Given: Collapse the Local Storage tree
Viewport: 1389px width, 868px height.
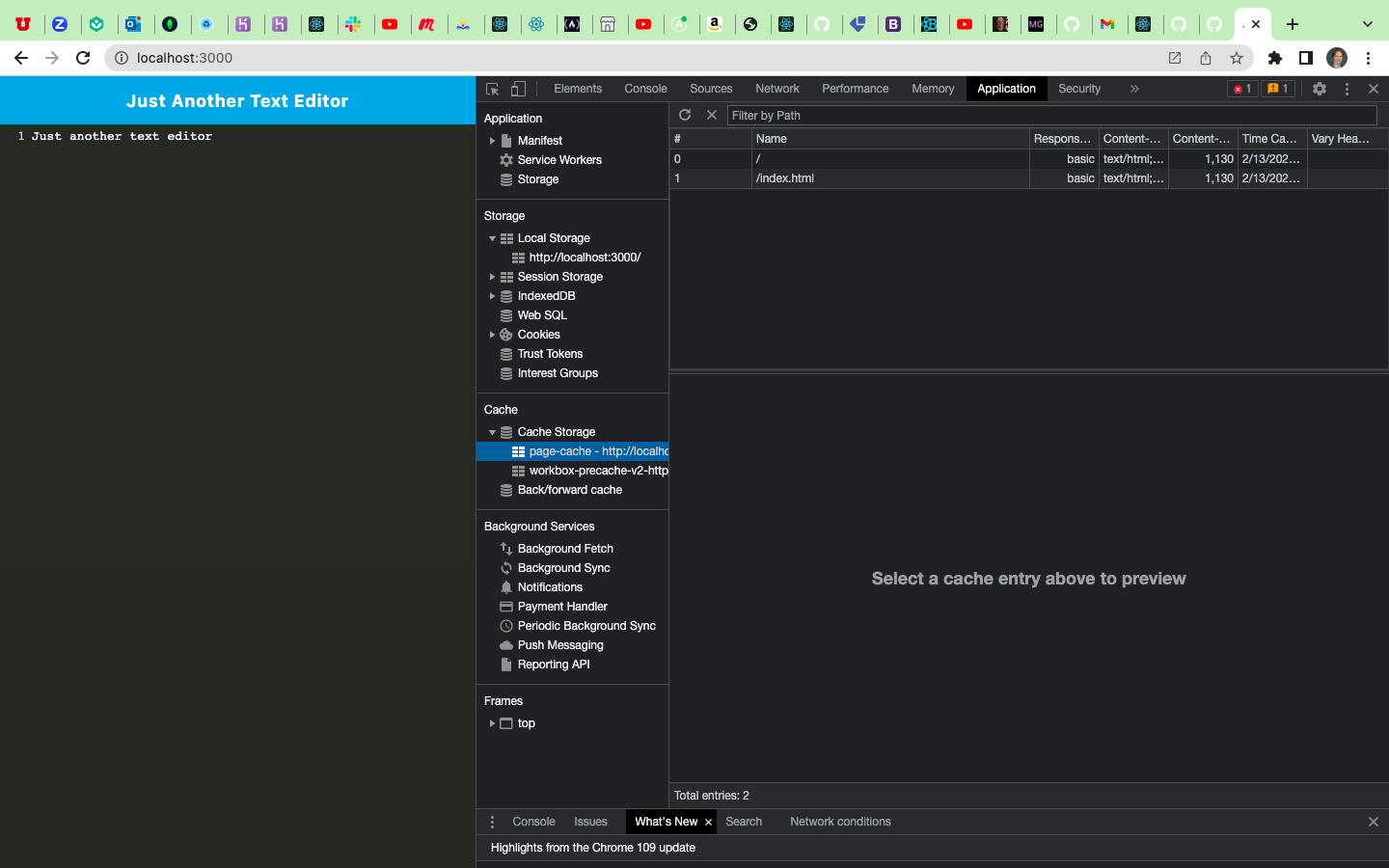Looking at the screenshot, I should (x=492, y=238).
